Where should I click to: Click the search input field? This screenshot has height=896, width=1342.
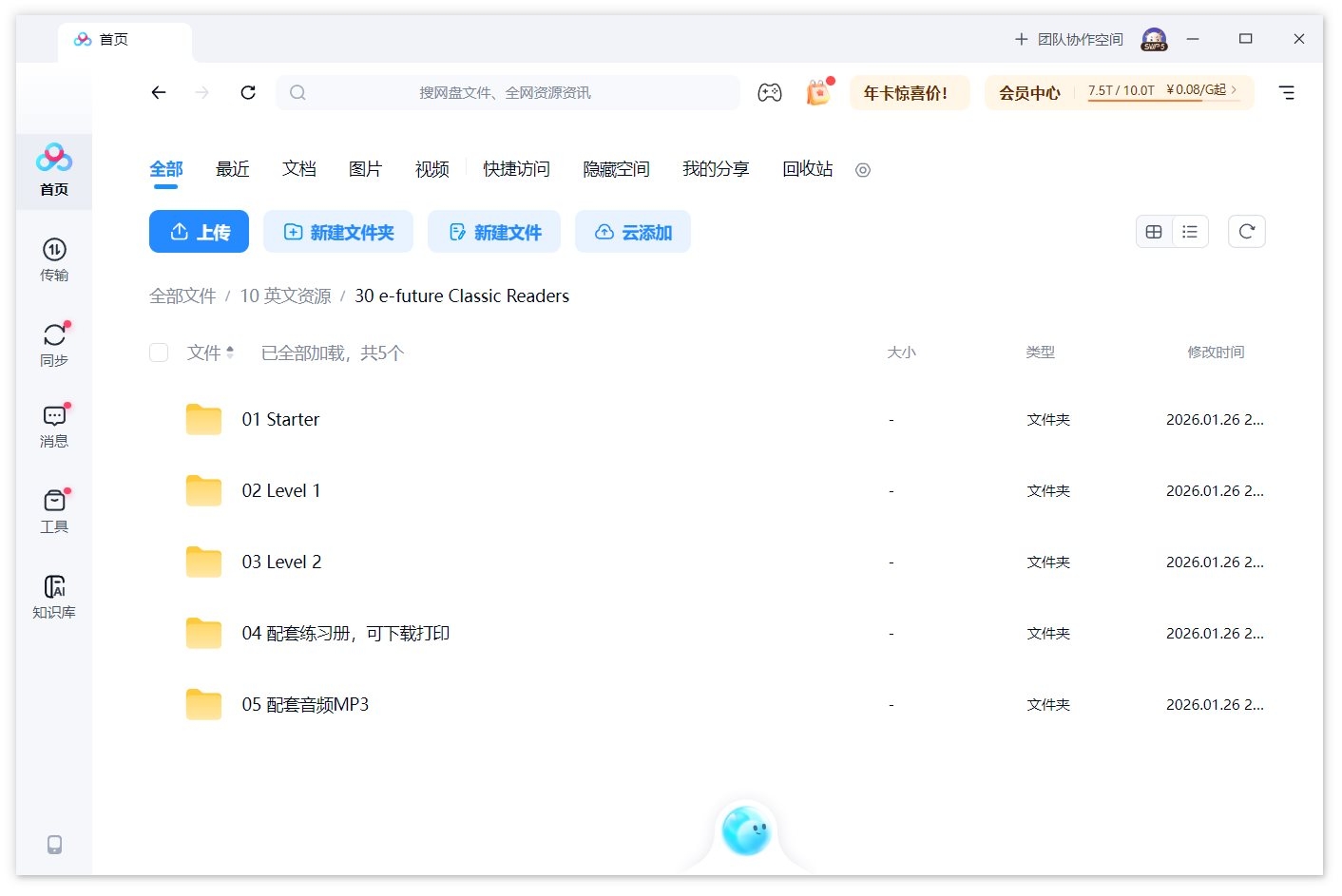pos(508,92)
